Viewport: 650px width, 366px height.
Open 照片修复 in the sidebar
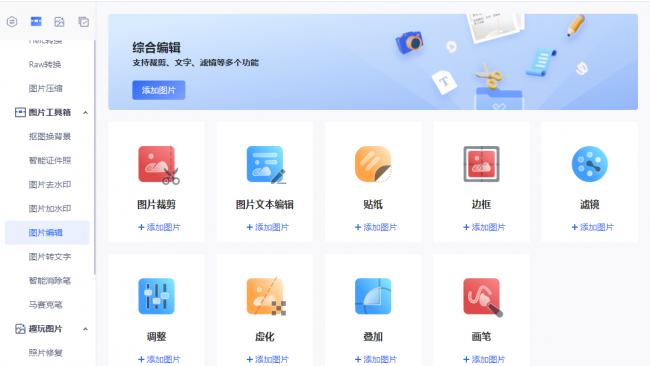[46, 353]
